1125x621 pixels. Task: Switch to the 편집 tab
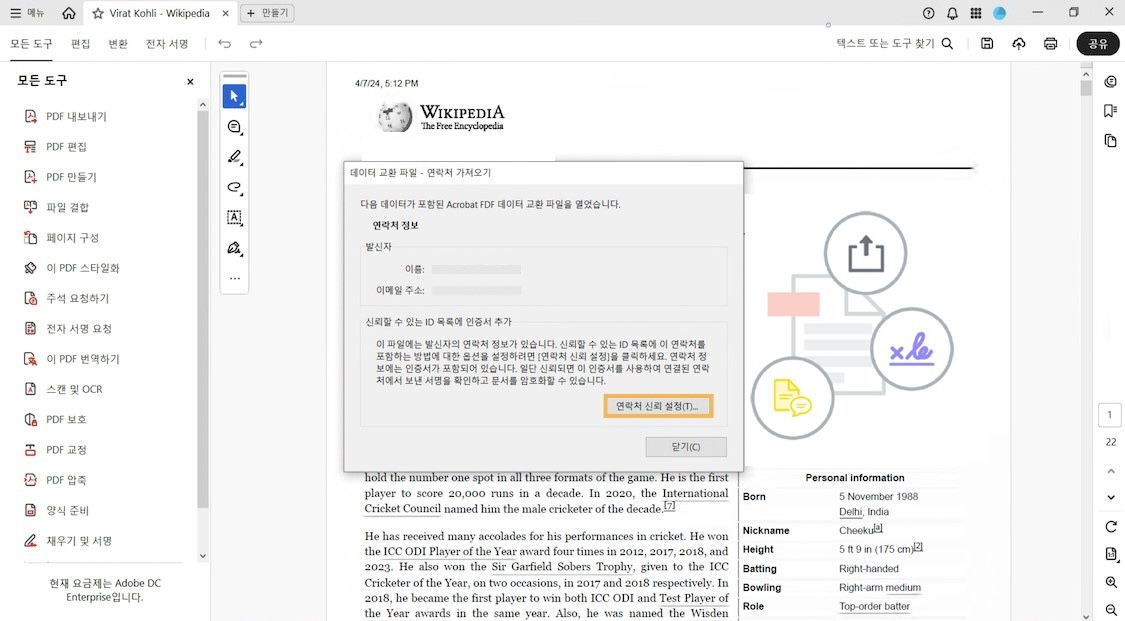click(79, 43)
